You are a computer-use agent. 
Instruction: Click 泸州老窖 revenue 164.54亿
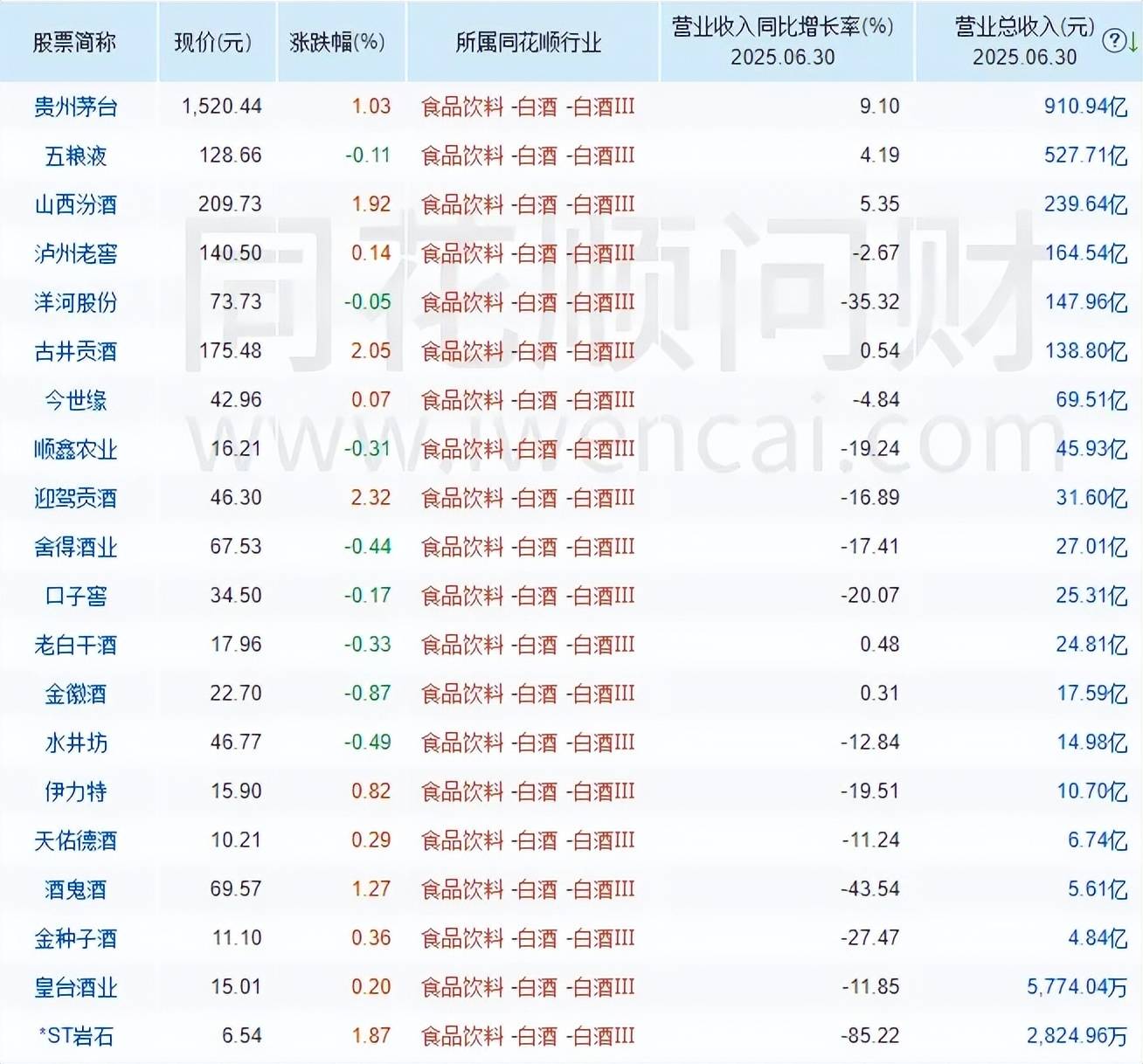1085,253
